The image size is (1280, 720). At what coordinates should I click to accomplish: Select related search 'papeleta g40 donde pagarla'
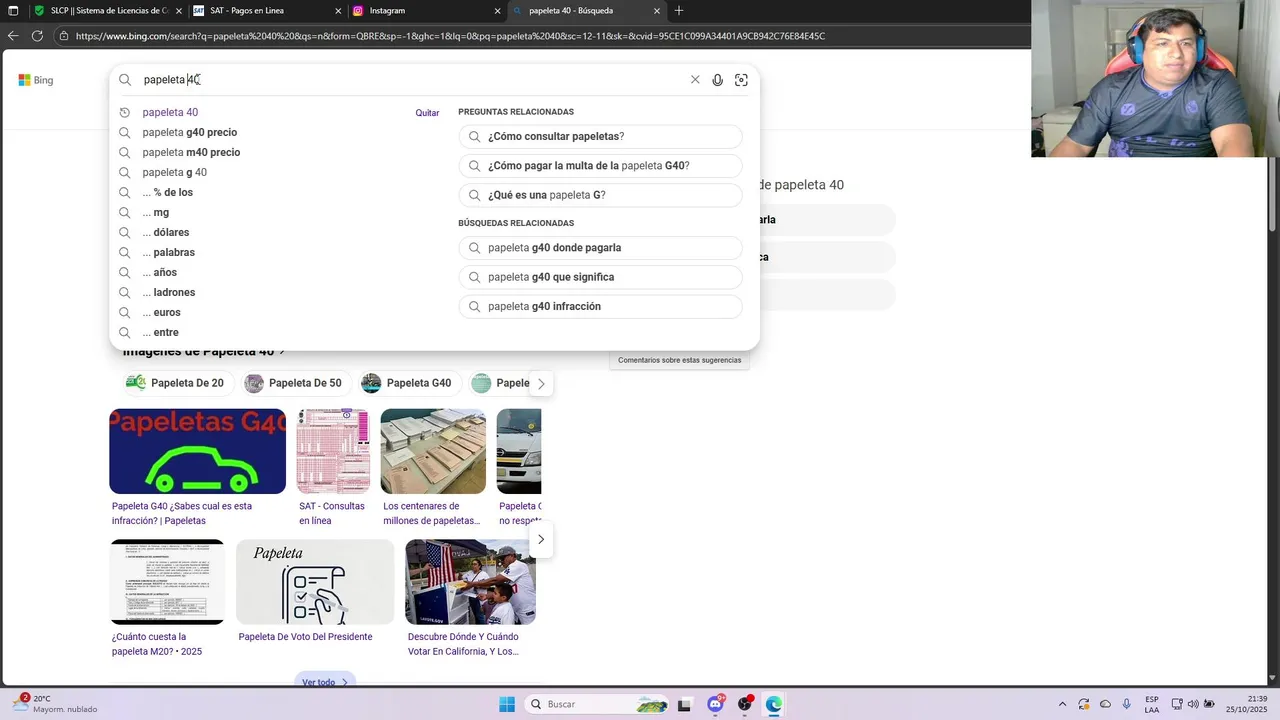tap(600, 248)
